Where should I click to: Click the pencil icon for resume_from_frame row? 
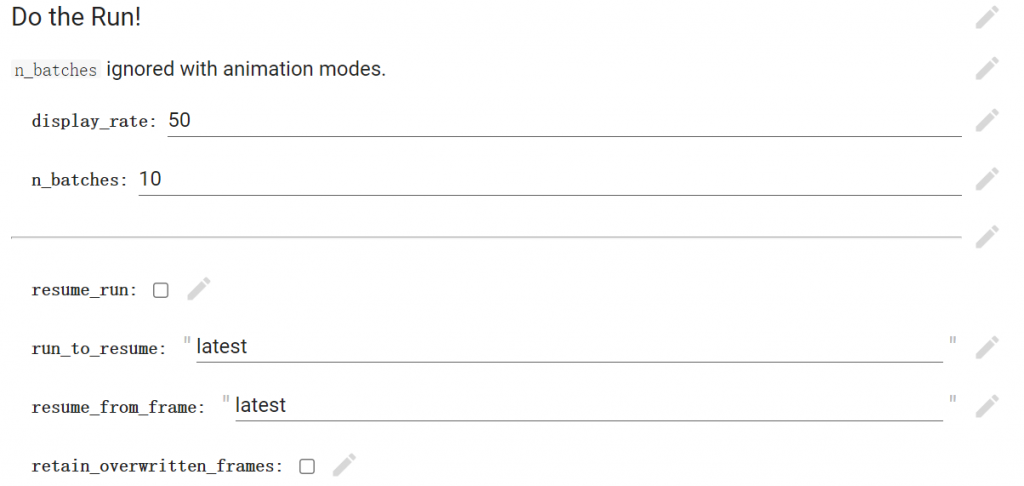point(987,406)
